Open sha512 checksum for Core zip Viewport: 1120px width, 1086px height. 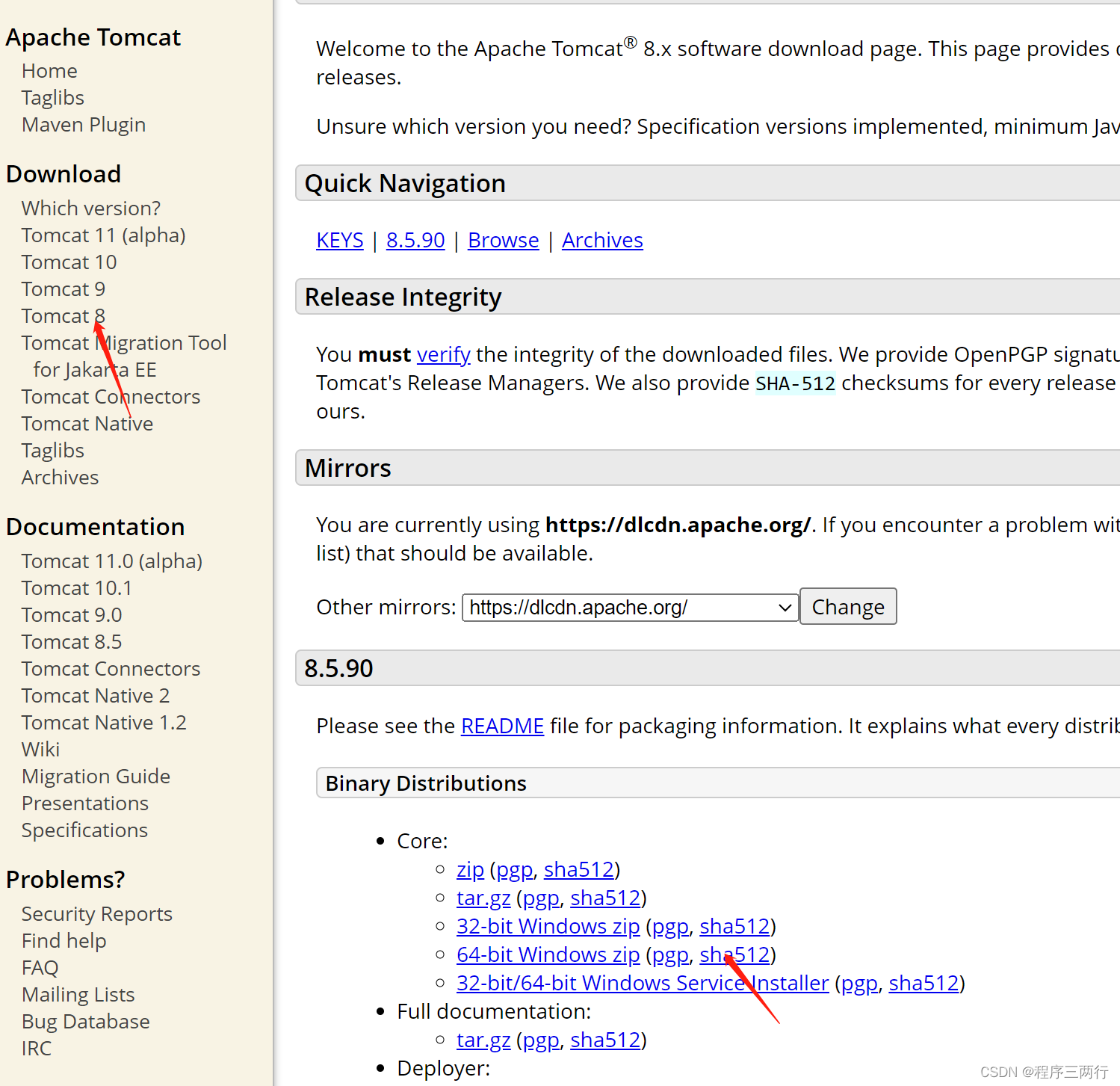point(579,870)
